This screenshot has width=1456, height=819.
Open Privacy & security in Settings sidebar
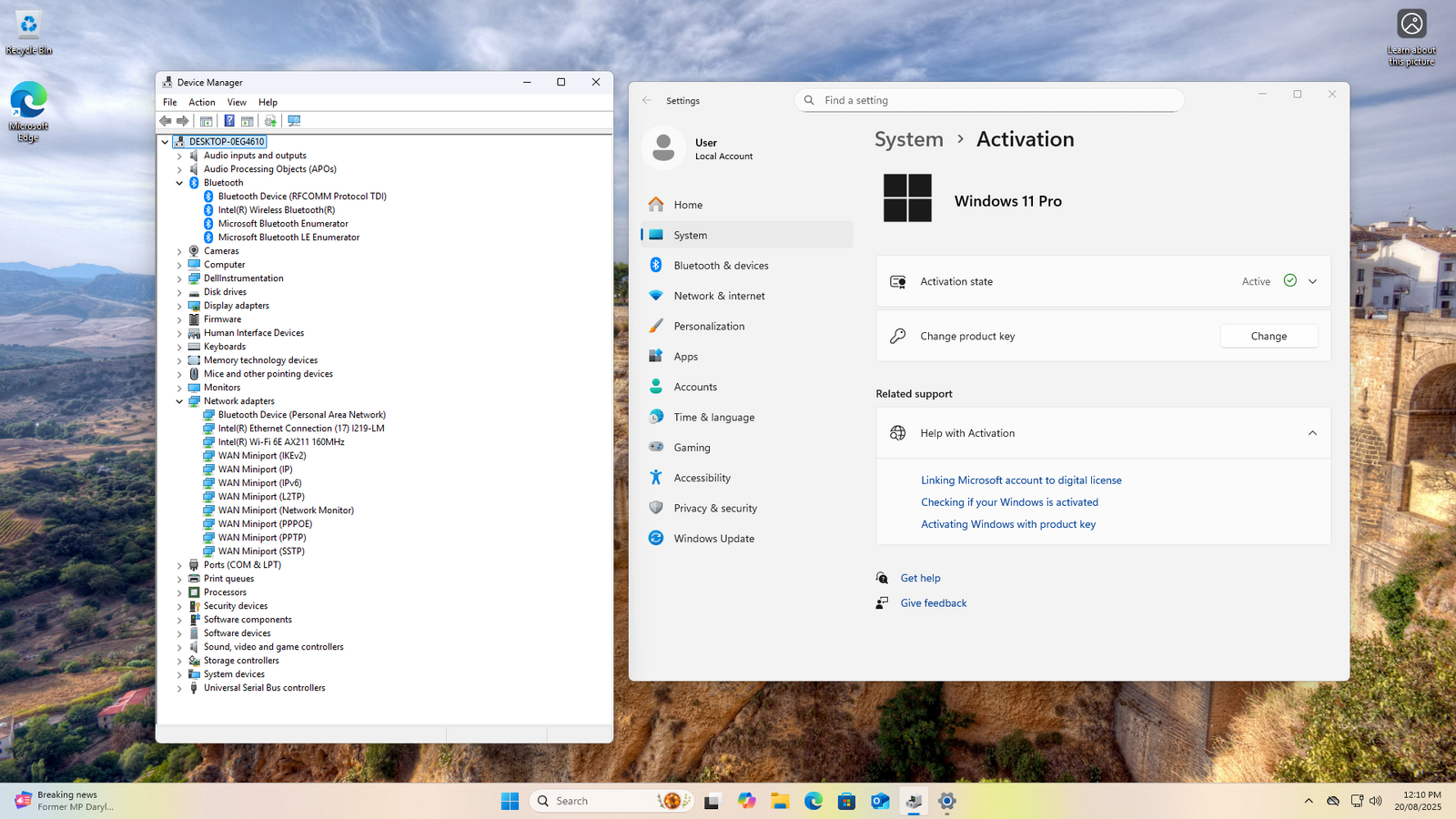pos(746,508)
